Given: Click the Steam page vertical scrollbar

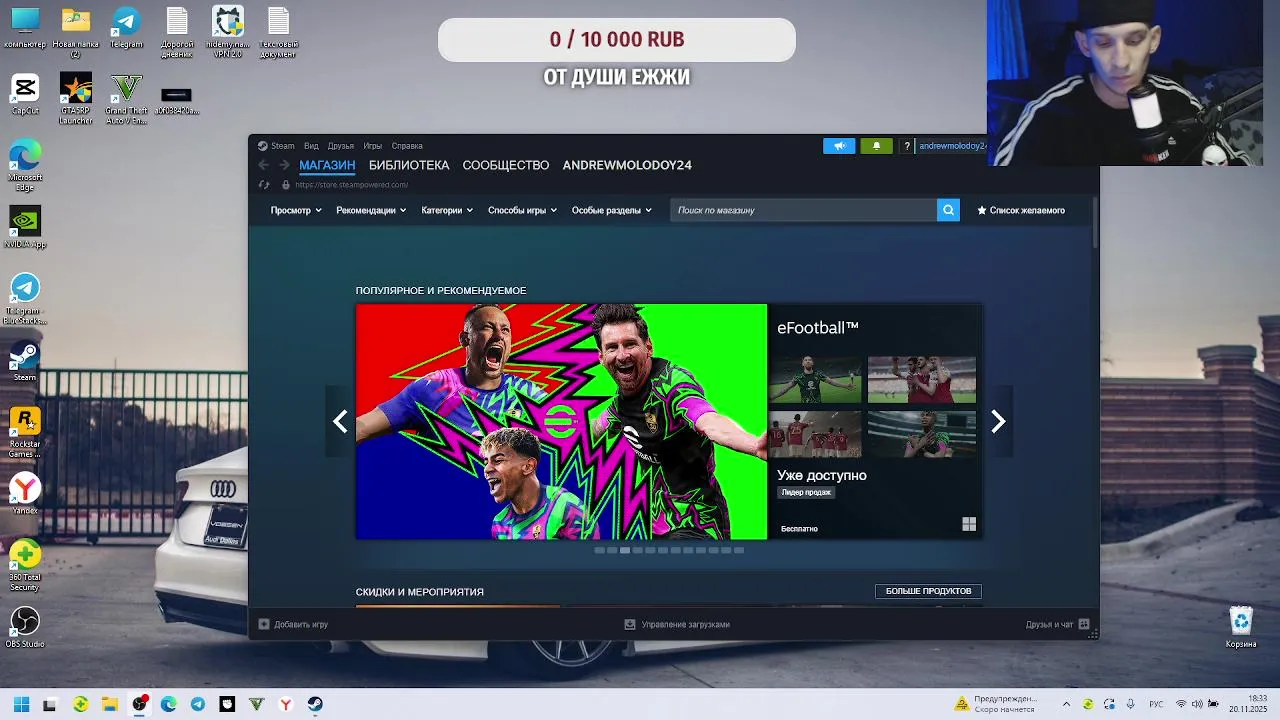Looking at the screenshot, I should click(x=1095, y=224).
